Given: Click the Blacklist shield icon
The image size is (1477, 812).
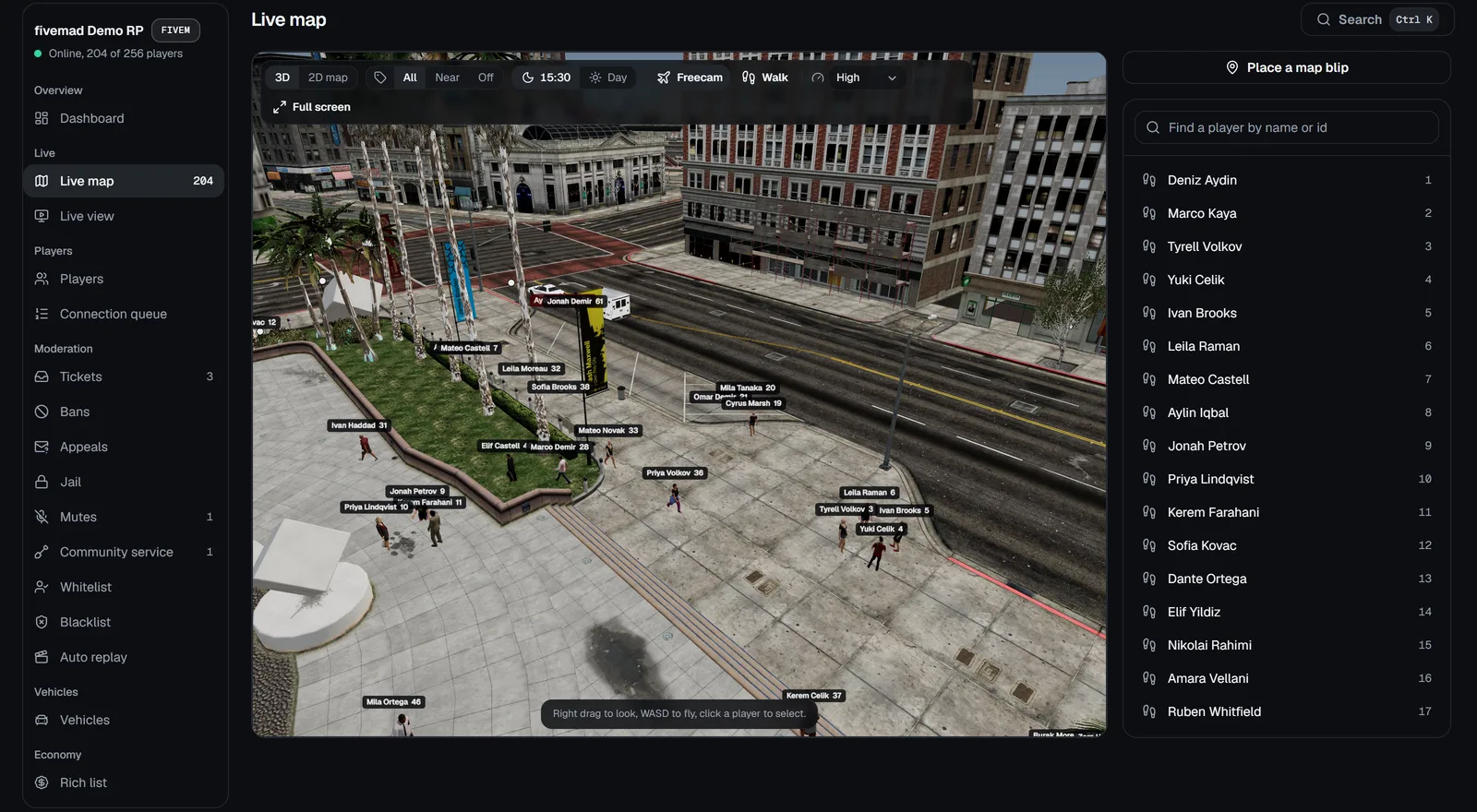Looking at the screenshot, I should [42, 622].
